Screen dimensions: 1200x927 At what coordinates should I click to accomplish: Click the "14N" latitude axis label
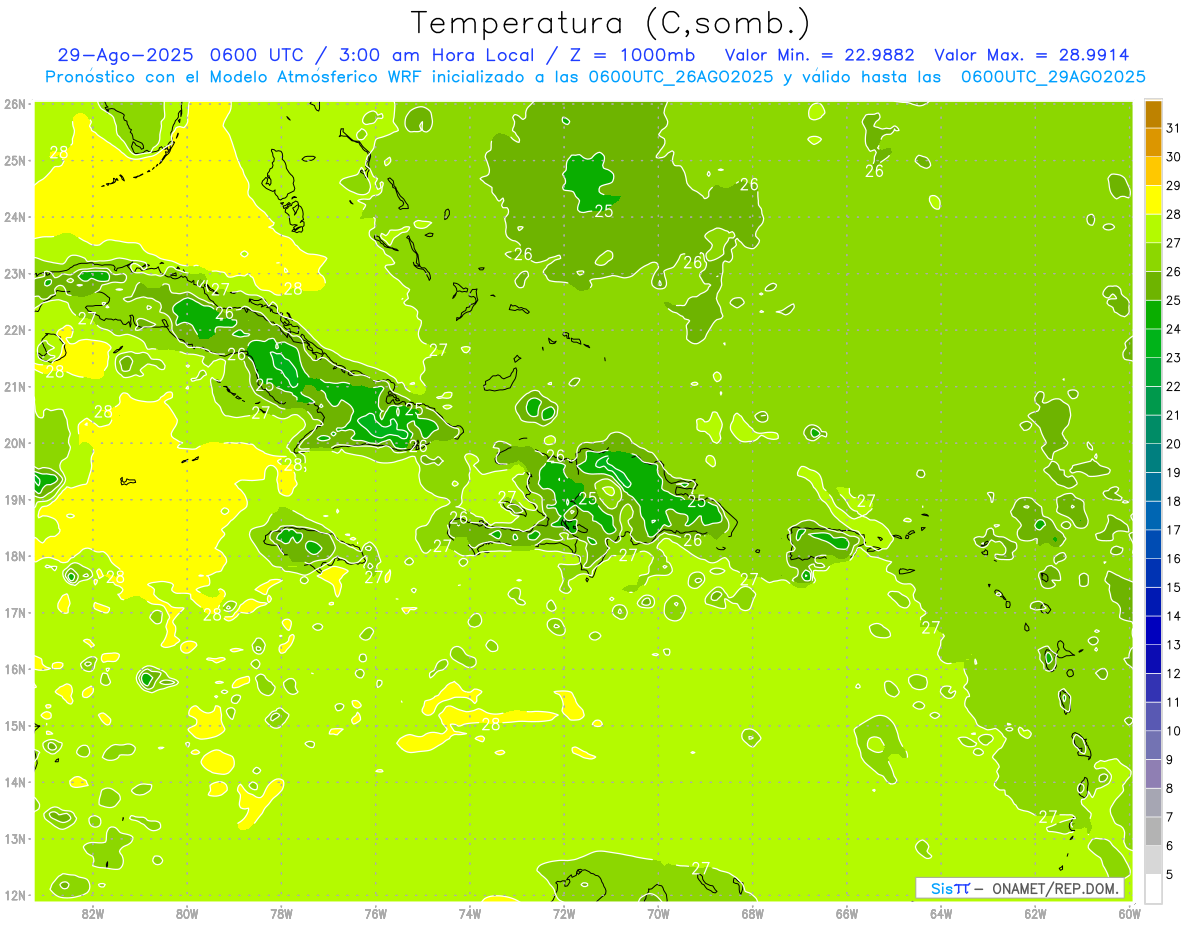coord(15,781)
